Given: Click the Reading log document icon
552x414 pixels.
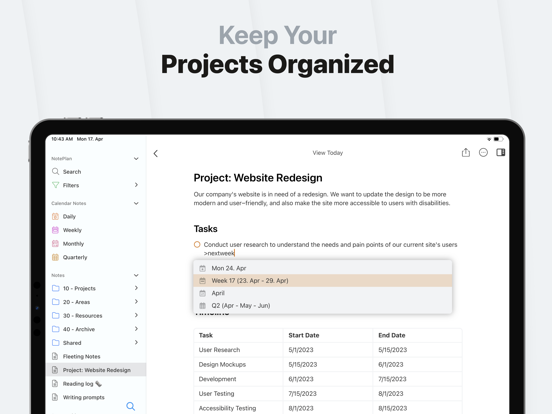Looking at the screenshot, I should coord(55,383).
